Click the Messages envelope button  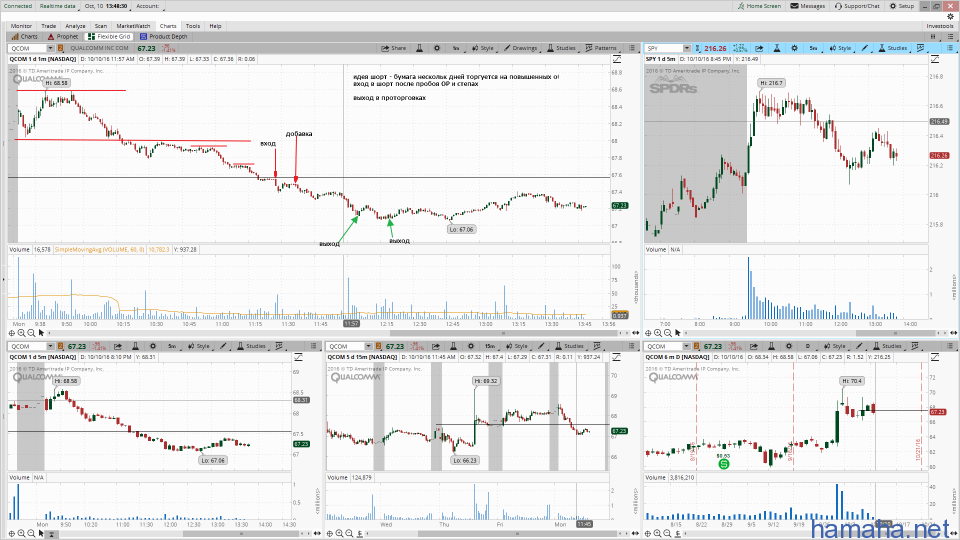point(808,6)
